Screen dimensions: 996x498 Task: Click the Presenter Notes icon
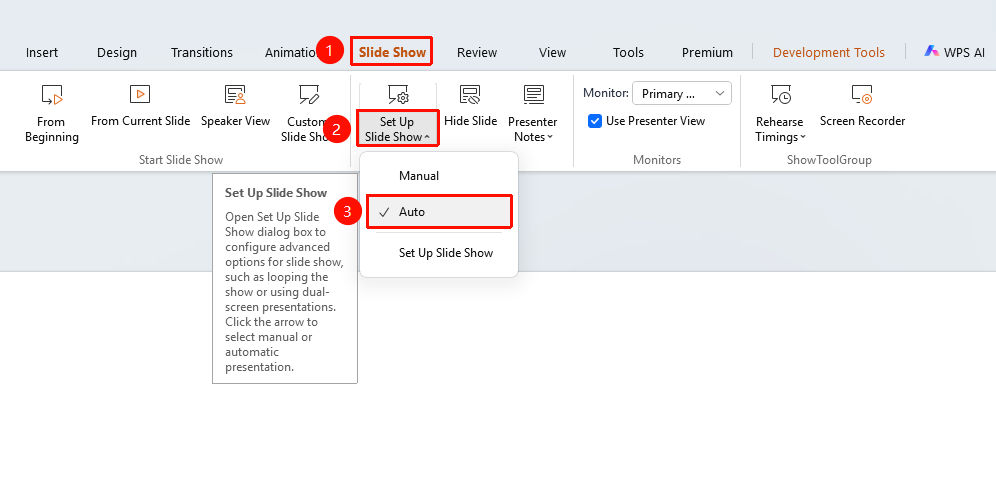pos(534,95)
